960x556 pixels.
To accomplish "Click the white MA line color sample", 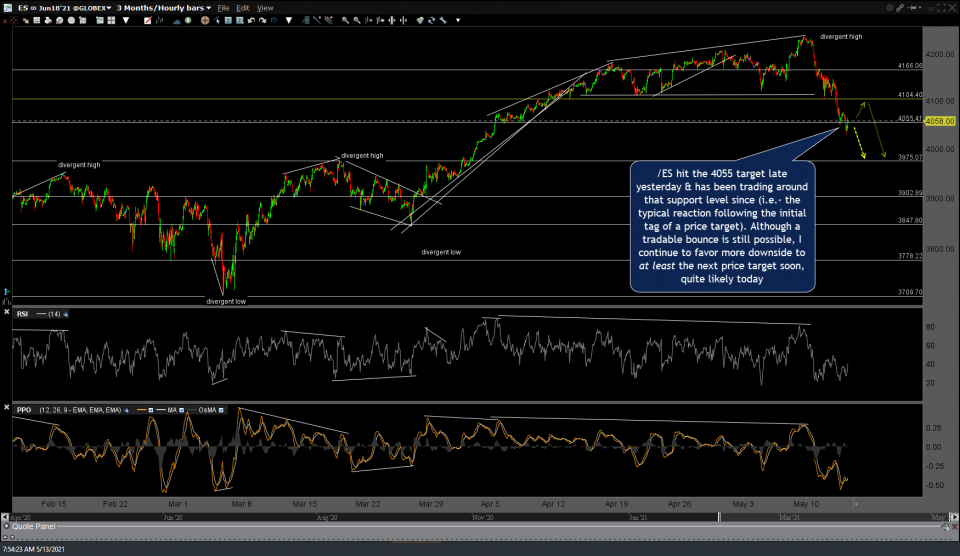I will tap(161, 410).
